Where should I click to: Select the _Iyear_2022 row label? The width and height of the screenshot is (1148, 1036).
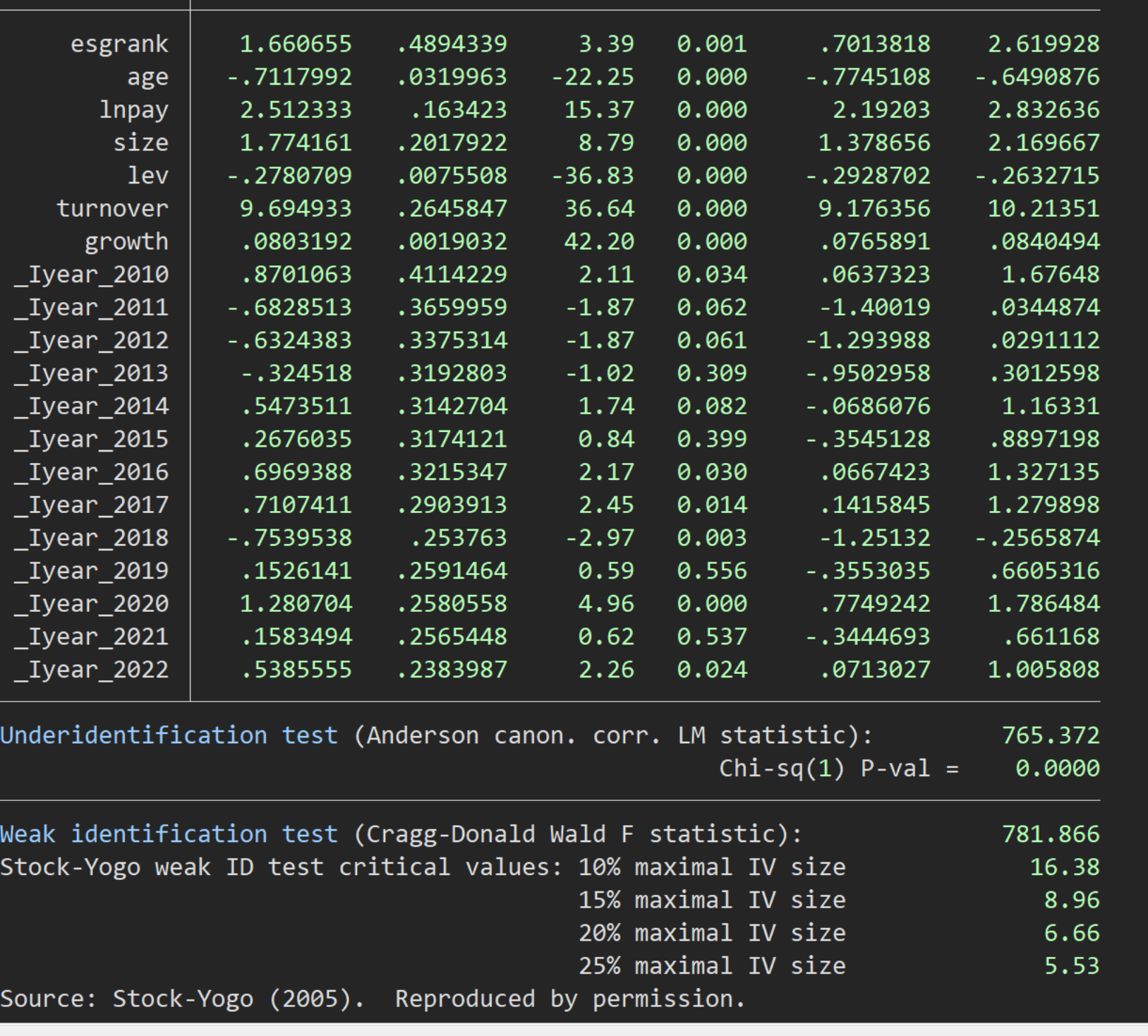(91, 670)
